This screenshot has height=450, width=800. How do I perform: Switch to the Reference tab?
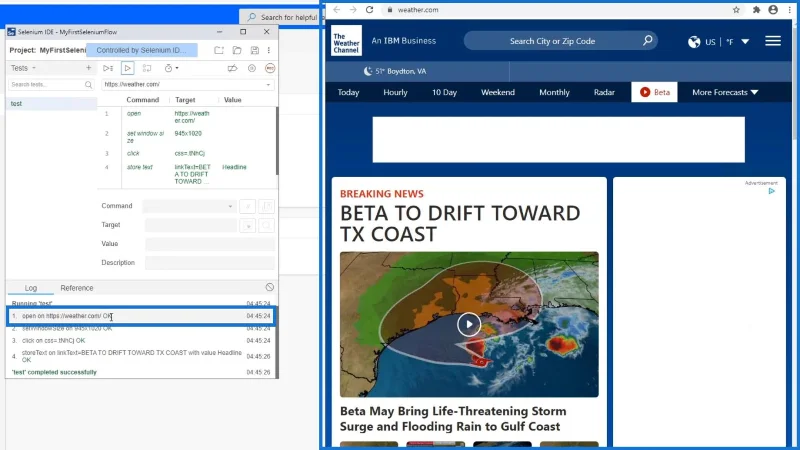click(77, 288)
